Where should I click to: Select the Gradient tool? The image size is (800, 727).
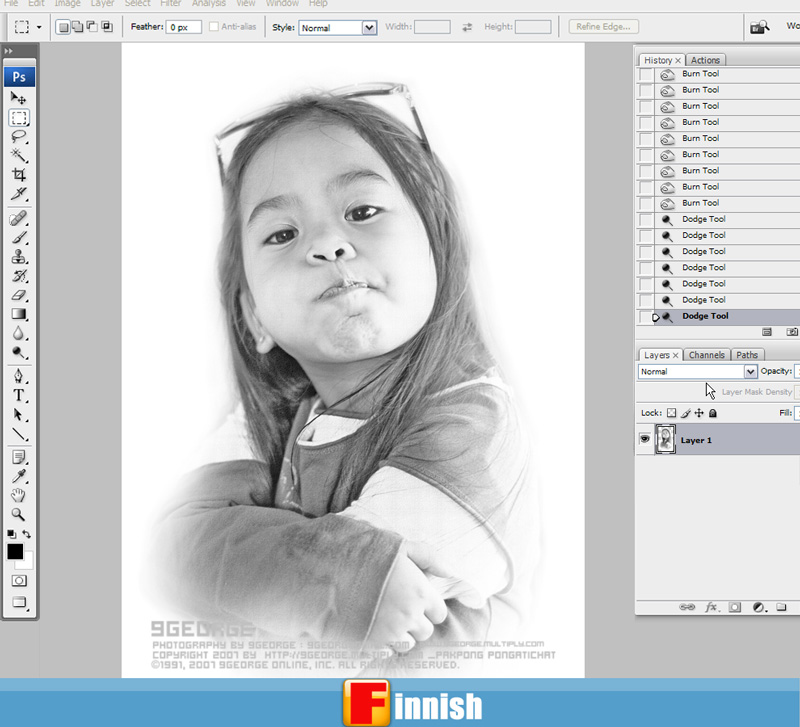[18, 314]
